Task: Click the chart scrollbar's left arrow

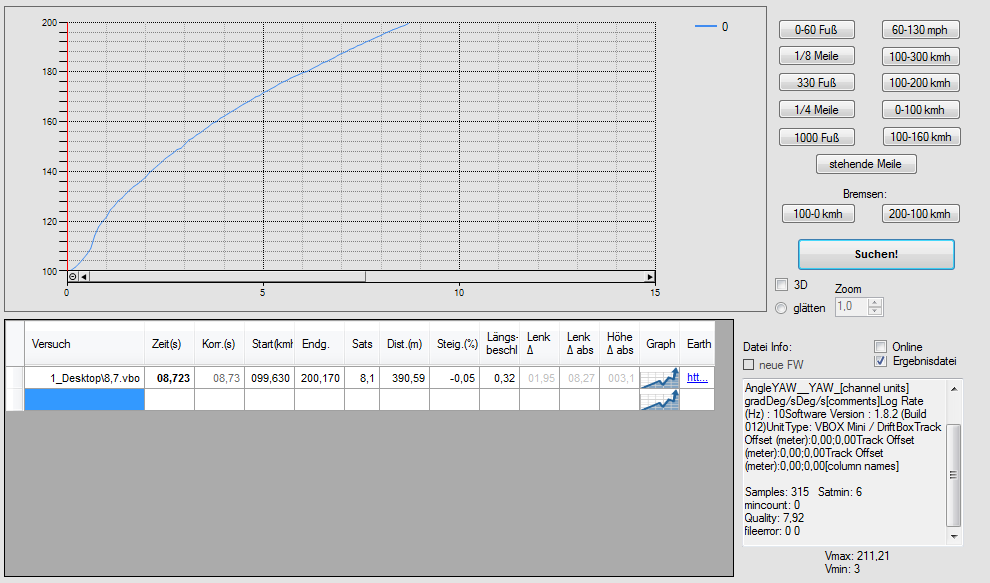Action: pos(84,277)
